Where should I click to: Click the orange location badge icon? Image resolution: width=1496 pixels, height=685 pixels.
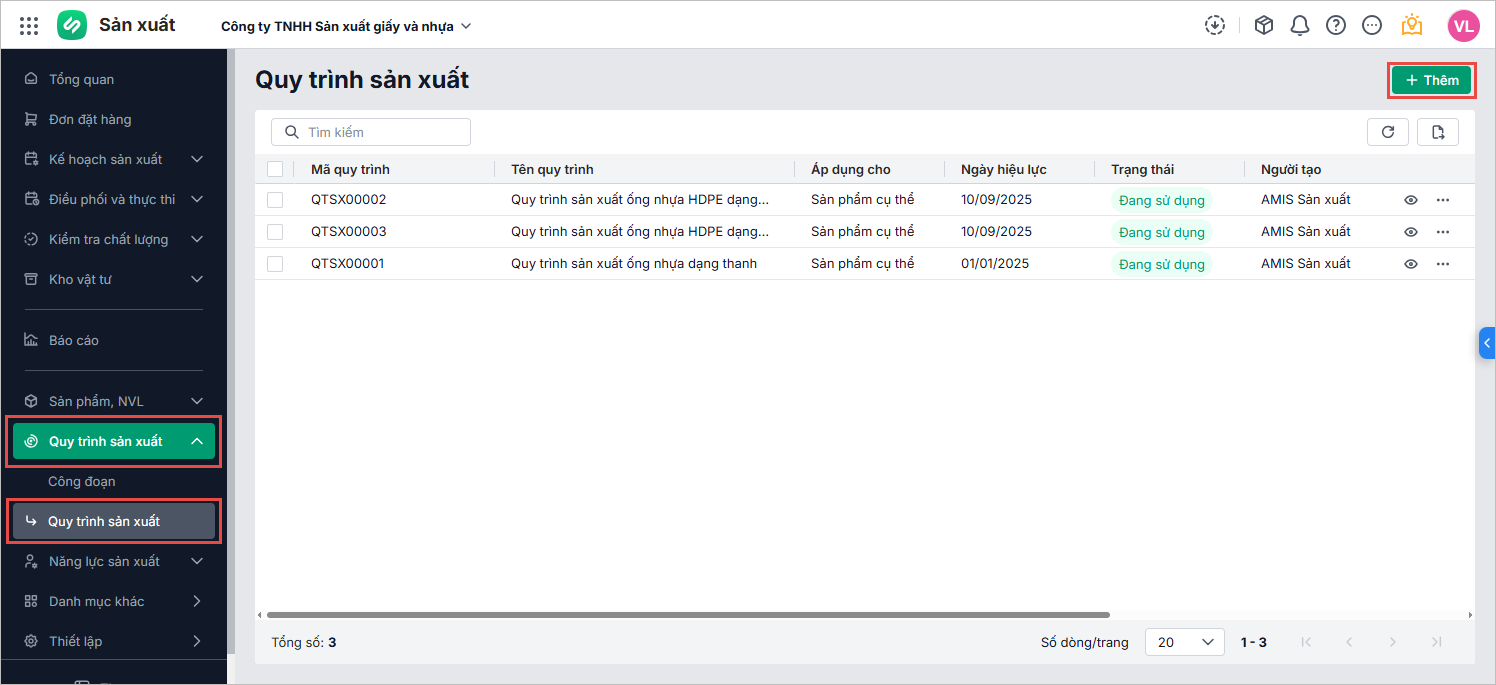(x=1412, y=25)
